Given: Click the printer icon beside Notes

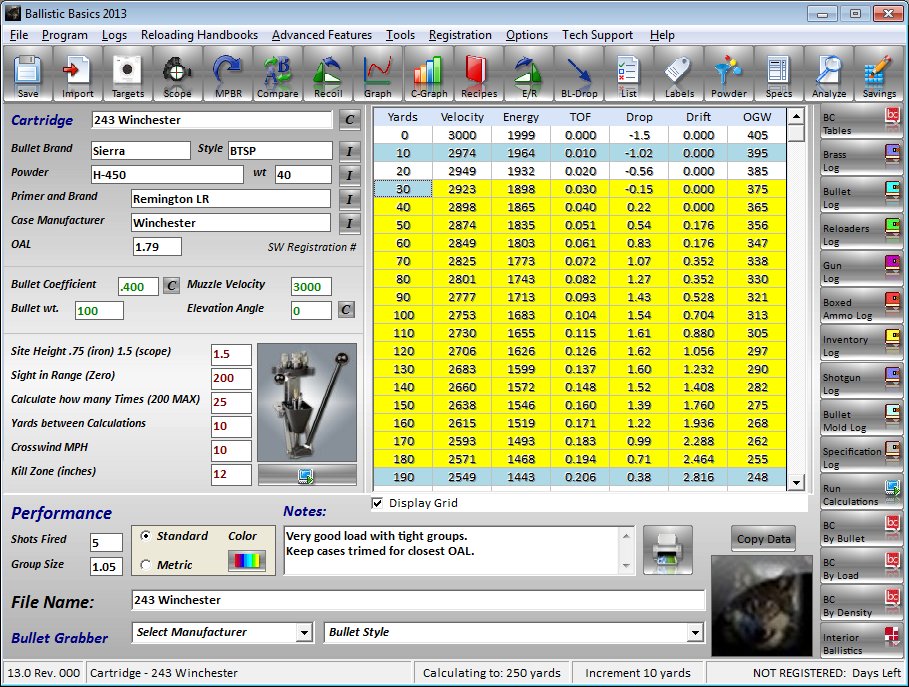Looking at the screenshot, I should tap(667, 549).
